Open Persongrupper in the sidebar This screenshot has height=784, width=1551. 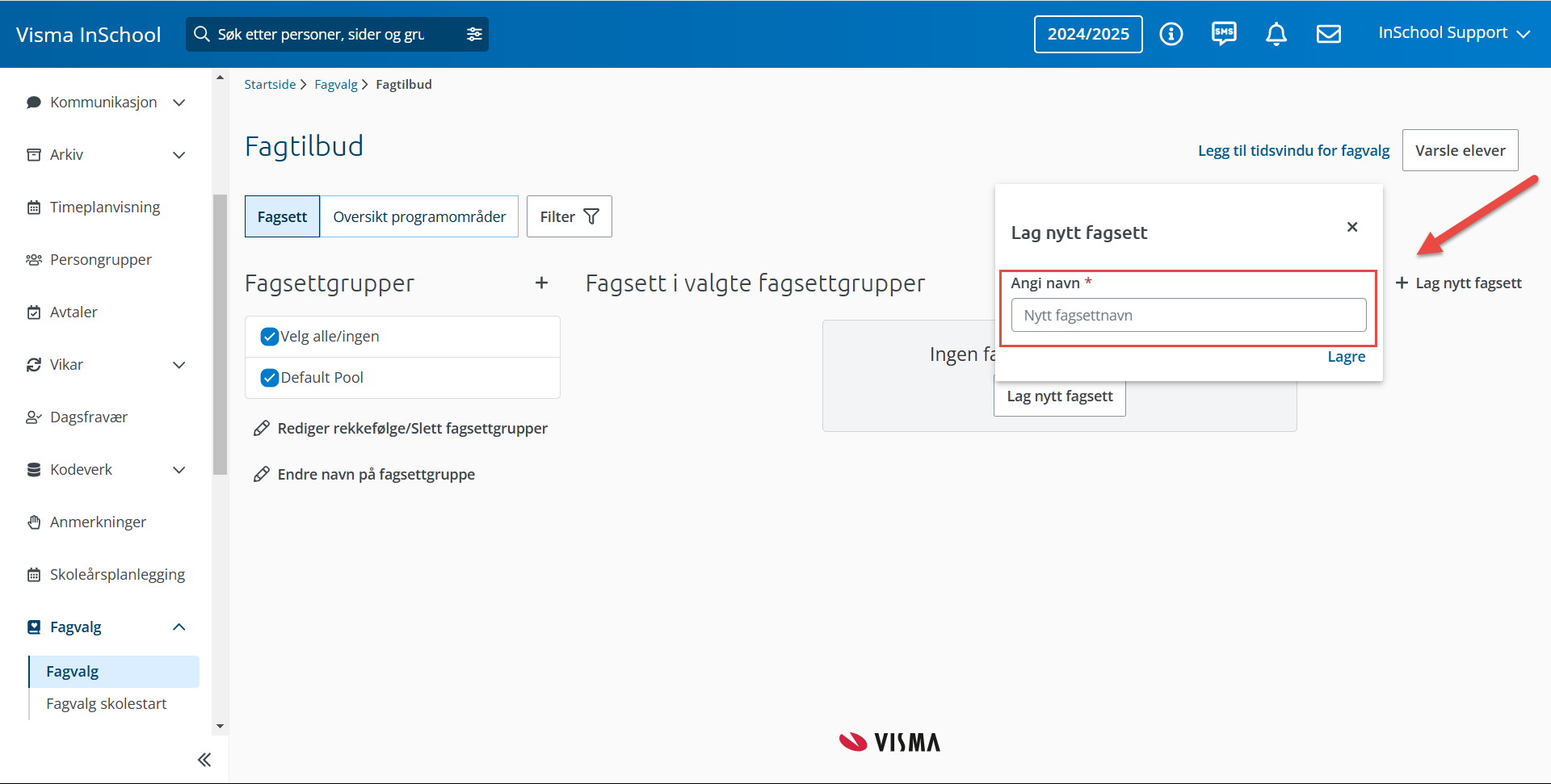click(x=101, y=260)
